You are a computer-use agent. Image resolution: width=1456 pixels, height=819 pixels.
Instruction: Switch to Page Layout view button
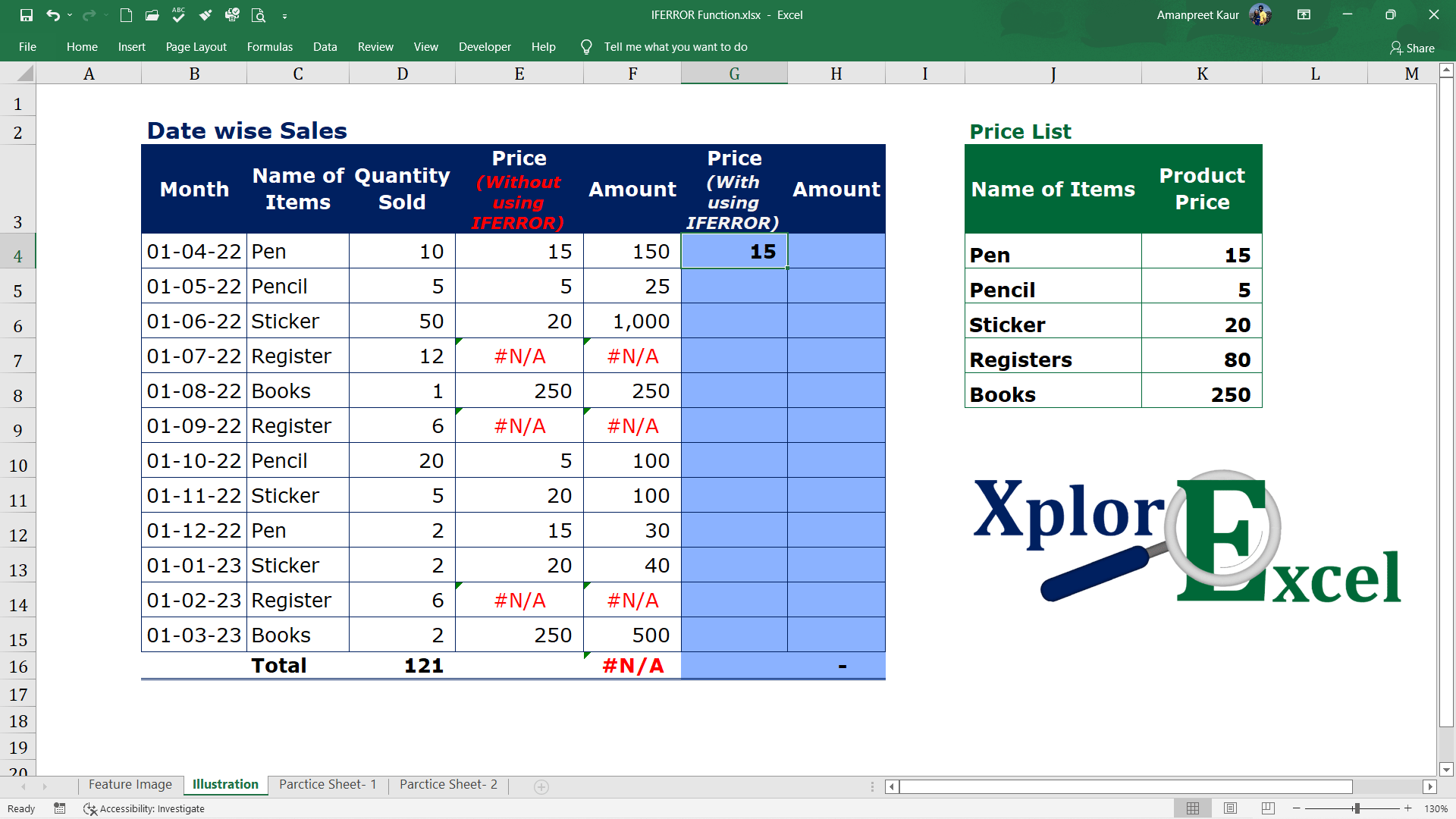point(1231,808)
